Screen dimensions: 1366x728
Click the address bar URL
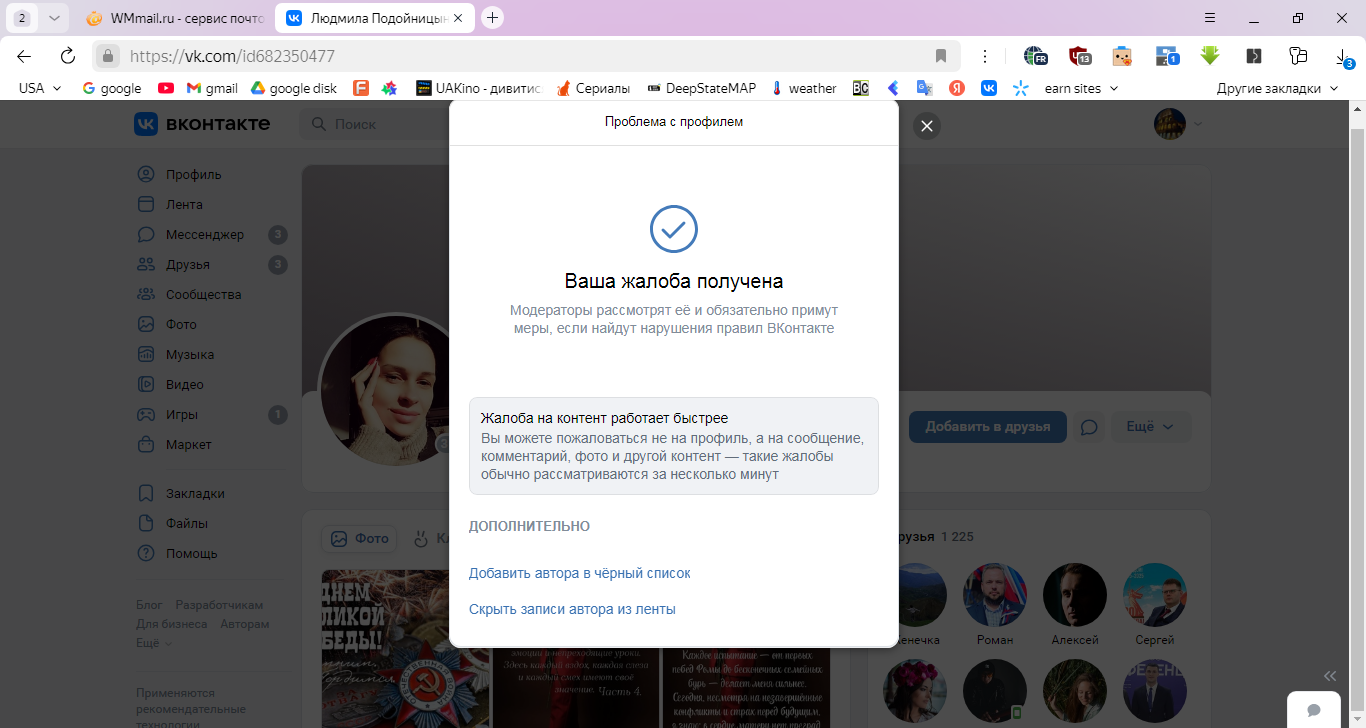click(x=232, y=56)
